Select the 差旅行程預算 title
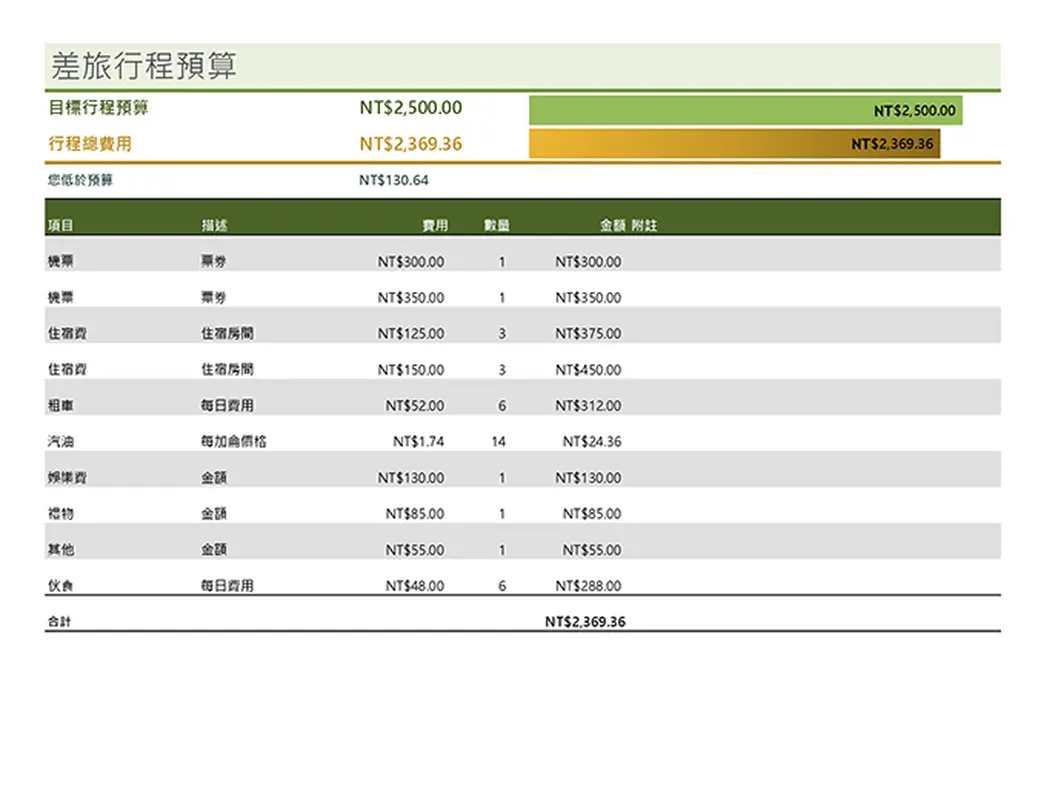The width and height of the screenshot is (1038, 800). pos(144,66)
